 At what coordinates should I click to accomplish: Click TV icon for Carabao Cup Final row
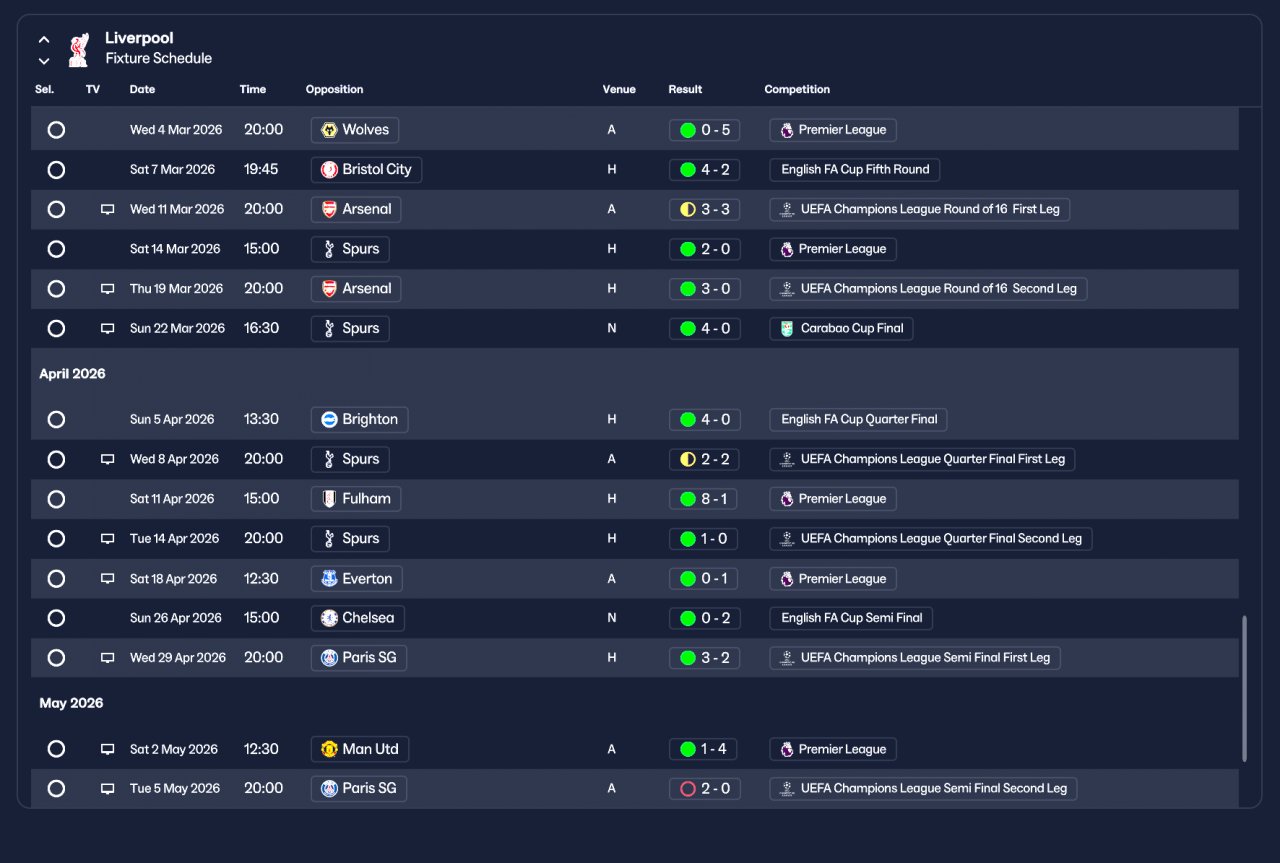(x=107, y=329)
